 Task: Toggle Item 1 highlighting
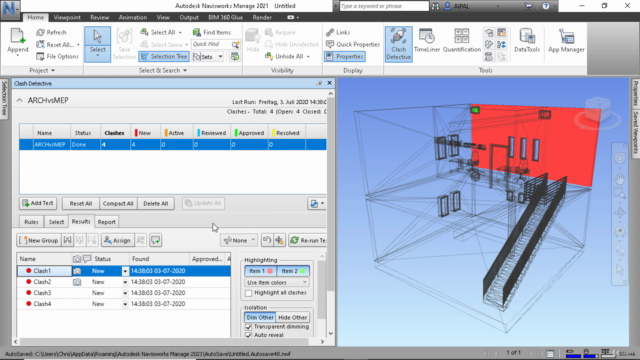tap(260, 271)
